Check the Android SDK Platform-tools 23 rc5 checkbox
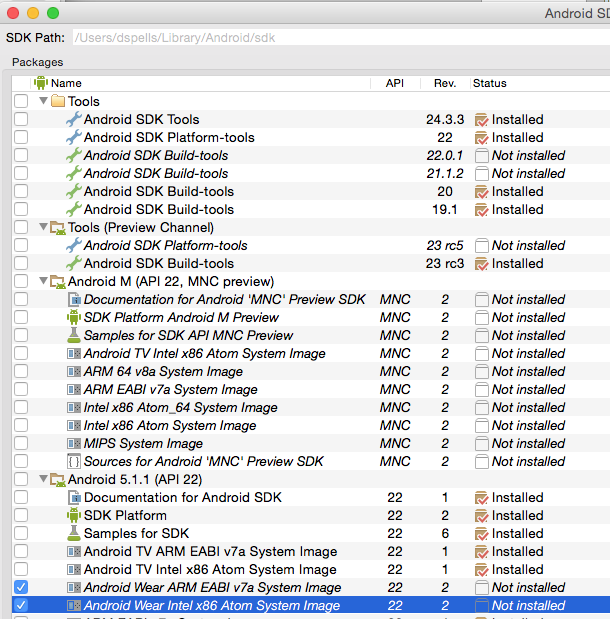Image resolution: width=610 pixels, height=619 pixels. pyautogui.click(x=21, y=245)
